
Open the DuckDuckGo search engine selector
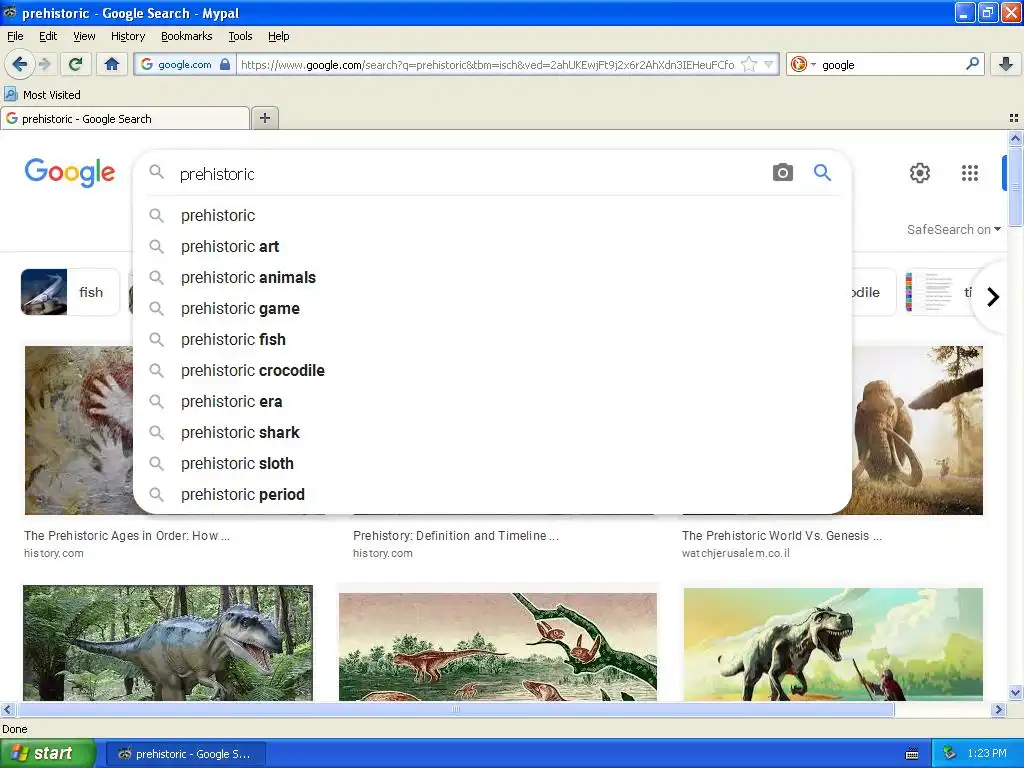click(x=803, y=64)
